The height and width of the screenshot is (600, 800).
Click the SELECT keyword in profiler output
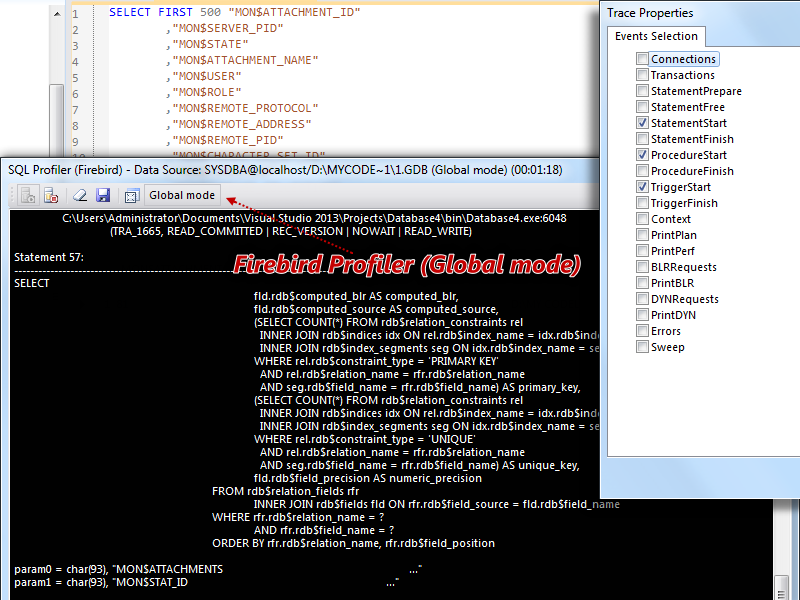click(32, 283)
